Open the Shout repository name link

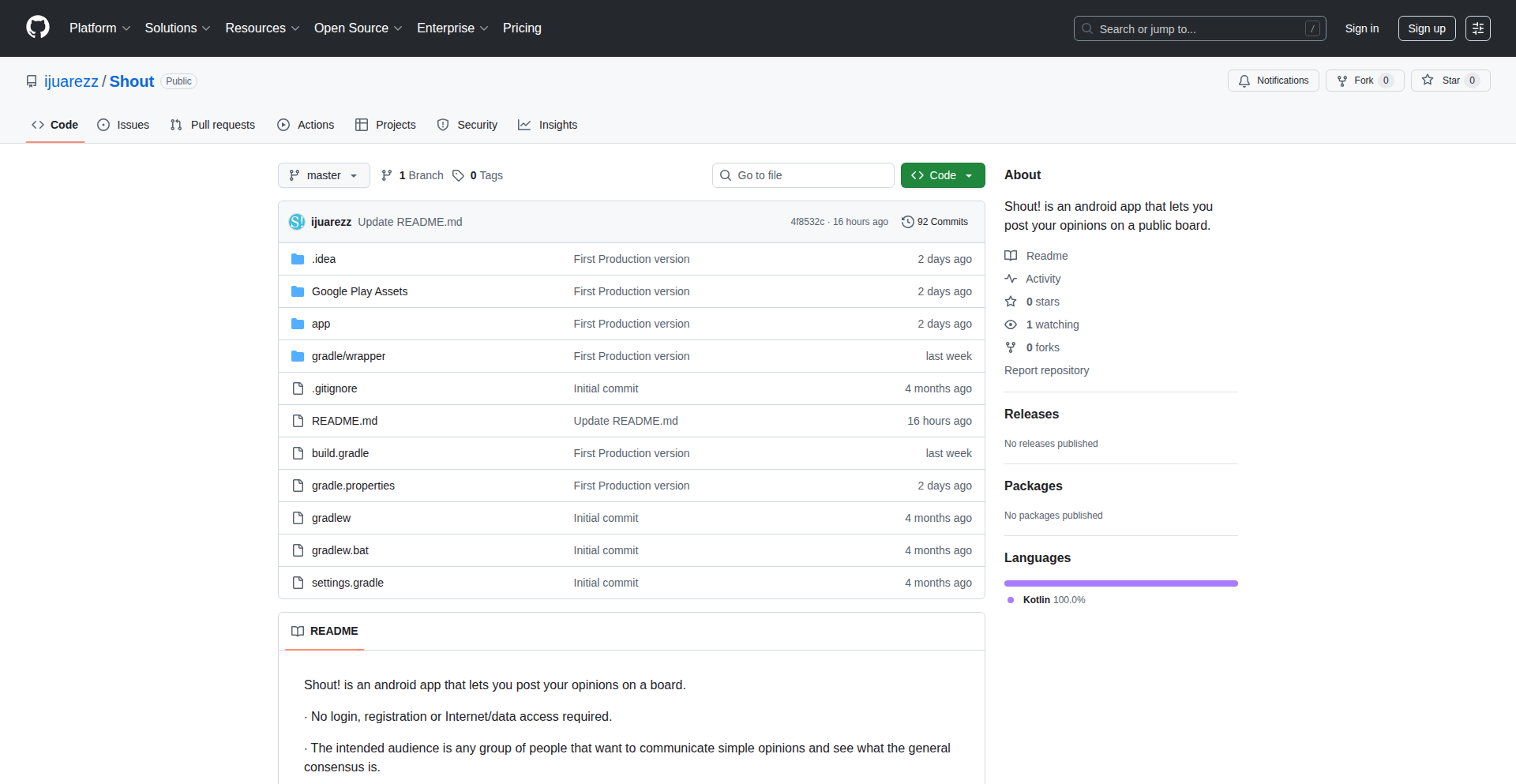[x=132, y=81]
